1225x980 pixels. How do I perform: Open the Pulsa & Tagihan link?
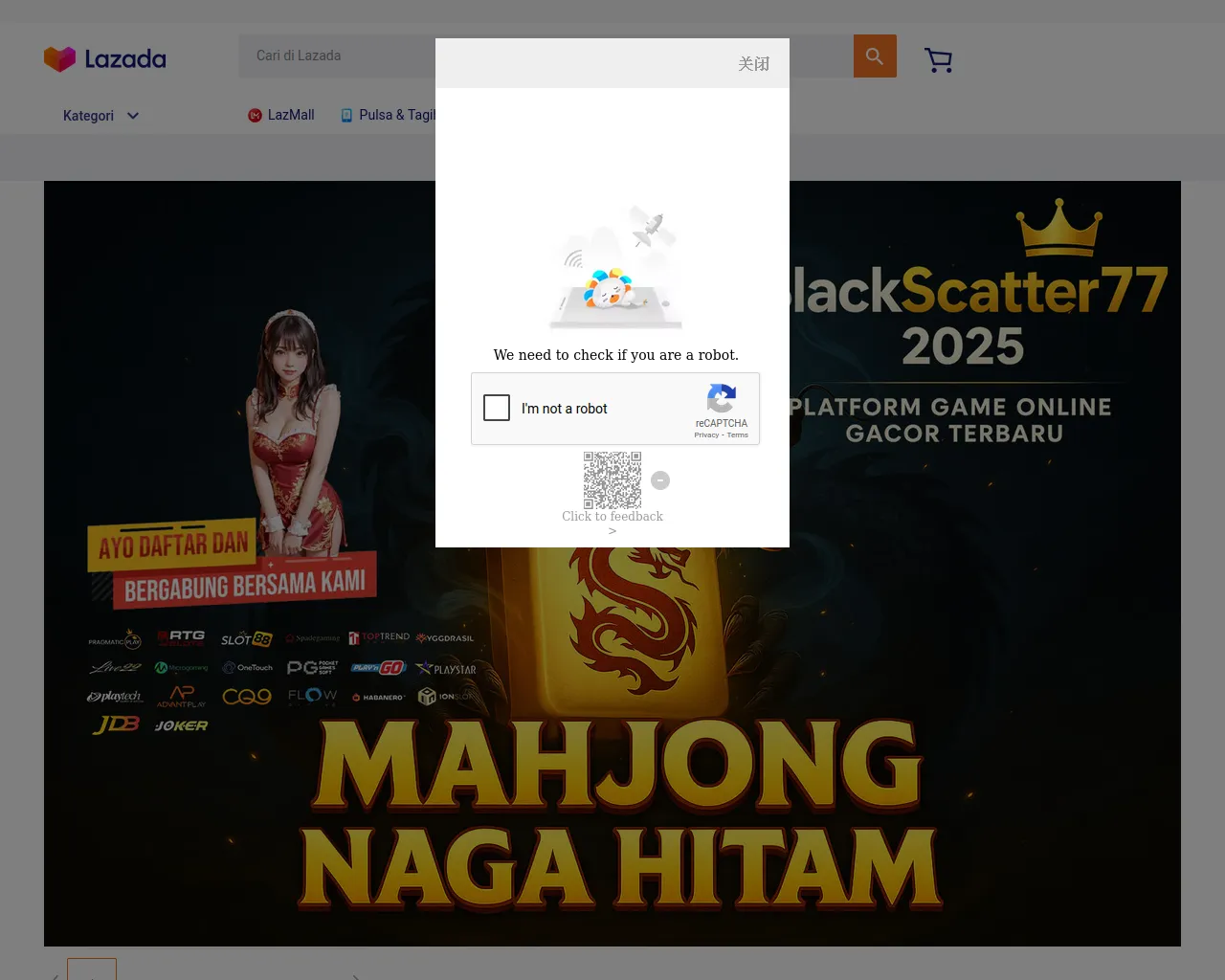click(388, 115)
